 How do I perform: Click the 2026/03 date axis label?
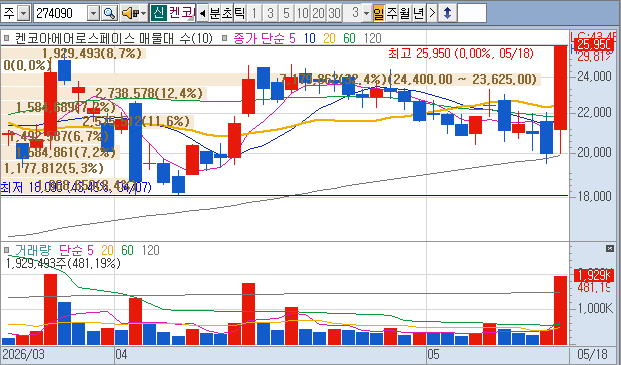point(24,354)
